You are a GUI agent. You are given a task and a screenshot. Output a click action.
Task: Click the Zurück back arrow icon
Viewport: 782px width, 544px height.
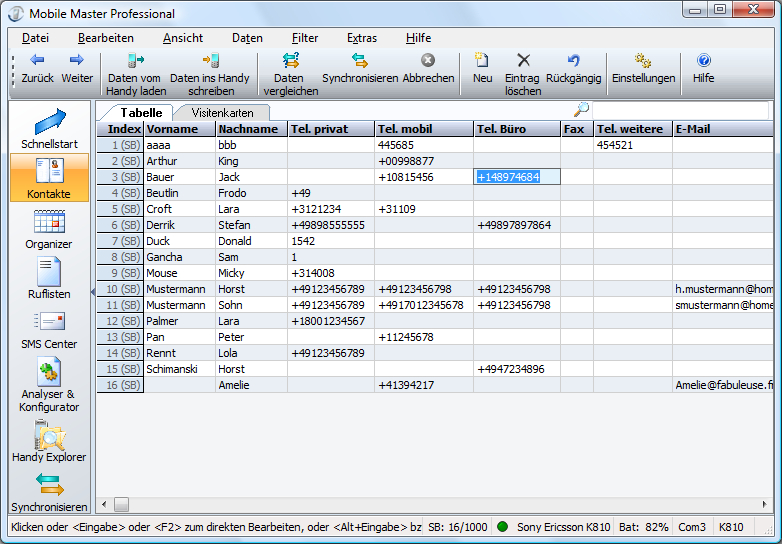pyautogui.click(x=37, y=62)
